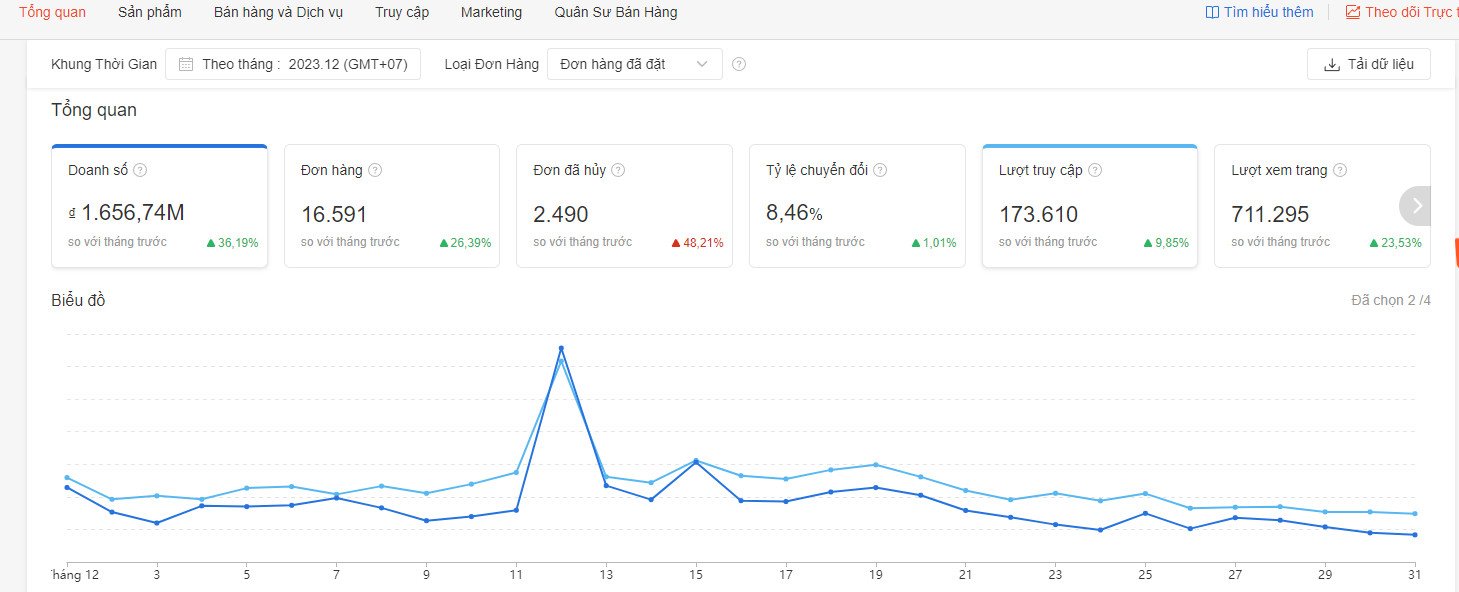Click help icon next to Lượt truy cập

(1095, 170)
